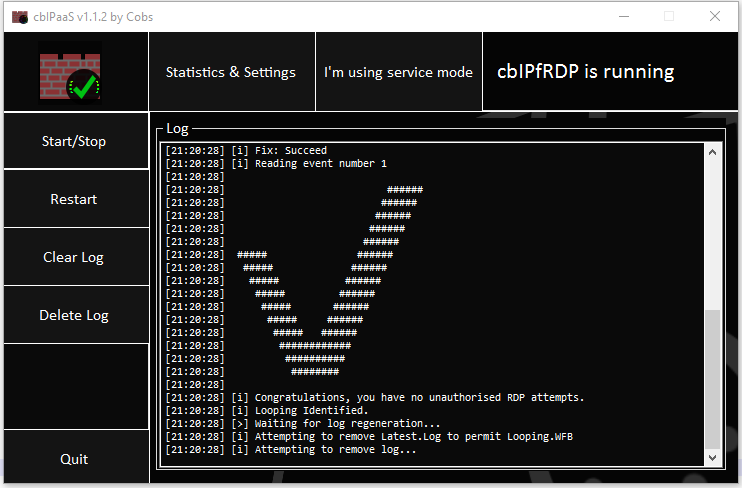Restart the service with the Restart button
This screenshot has width=742, height=488.
pyautogui.click(x=74, y=199)
